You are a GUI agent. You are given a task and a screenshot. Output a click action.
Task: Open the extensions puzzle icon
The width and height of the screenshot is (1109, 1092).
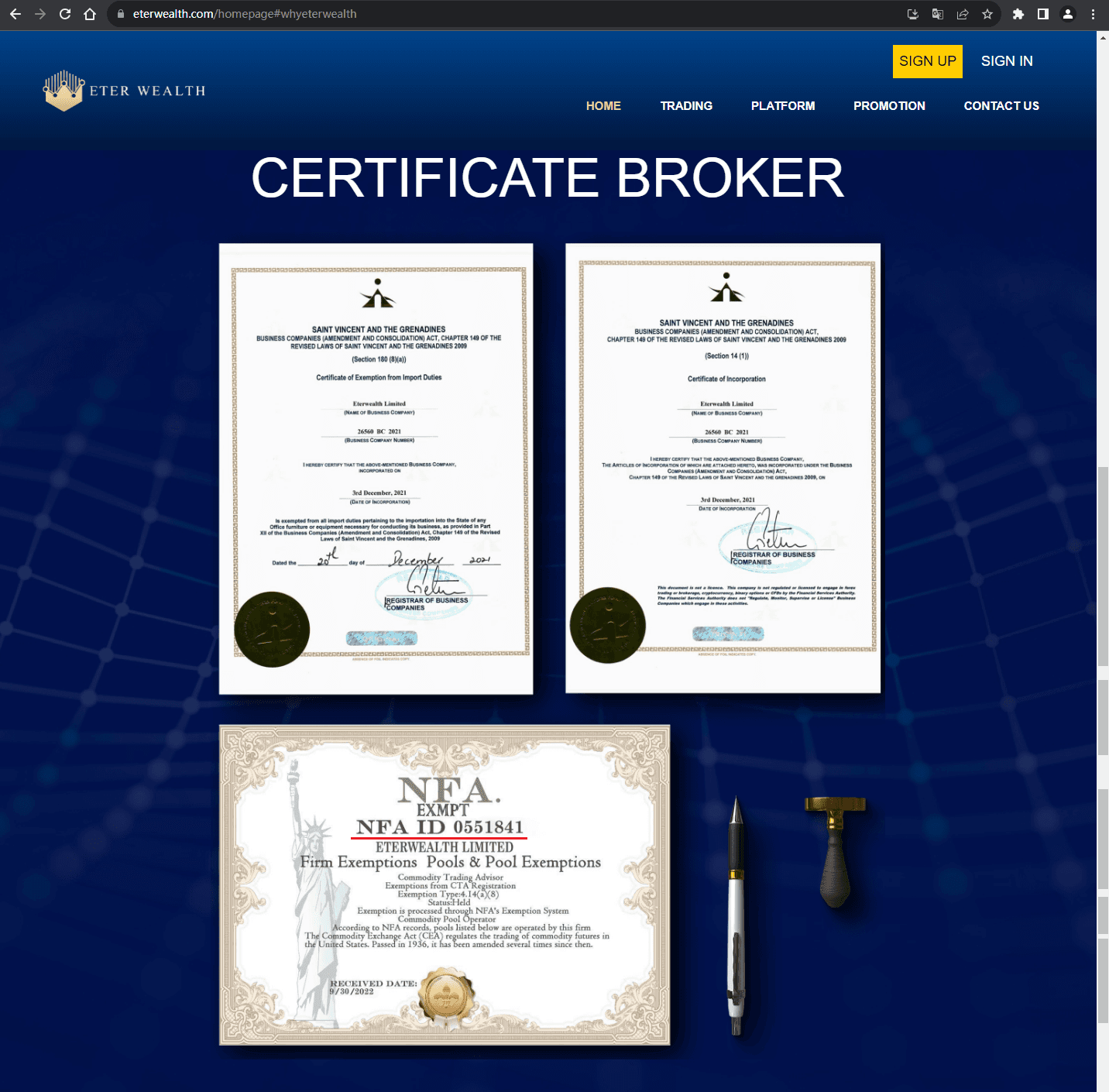click(x=1018, y=14)
